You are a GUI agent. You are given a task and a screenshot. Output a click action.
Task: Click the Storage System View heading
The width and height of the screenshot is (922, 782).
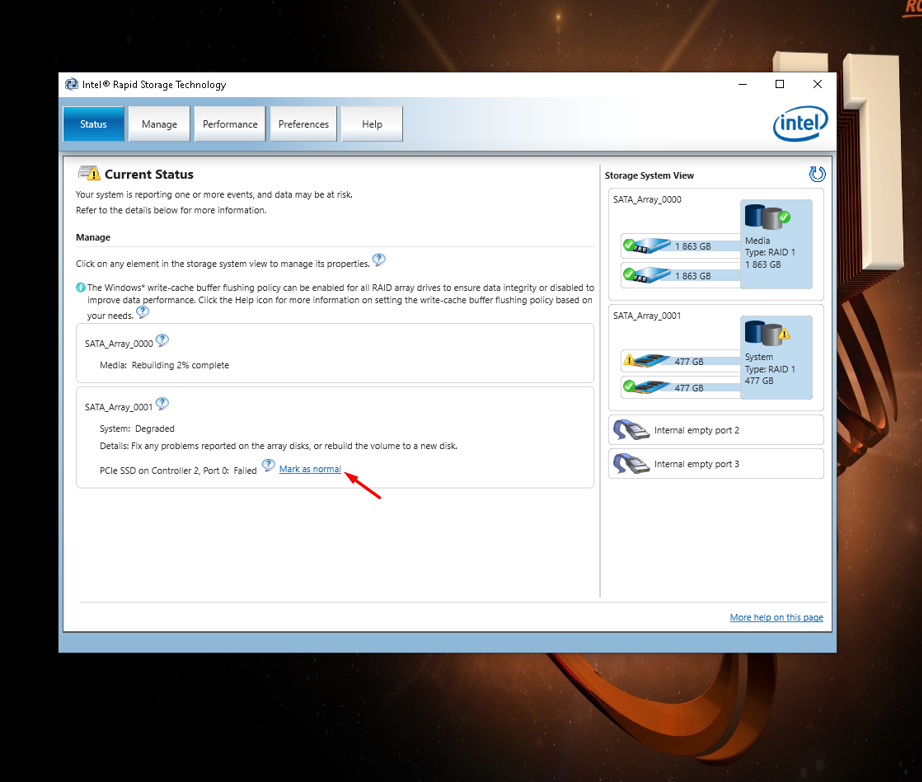tap(649, 175)
